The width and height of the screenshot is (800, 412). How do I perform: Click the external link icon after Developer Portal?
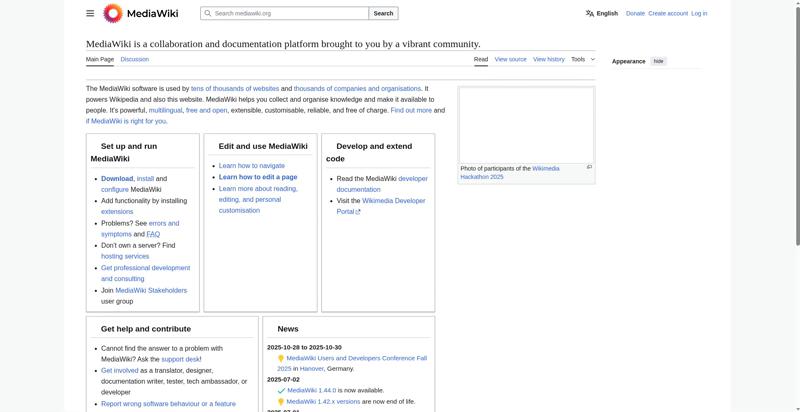[x=358, y=212]
